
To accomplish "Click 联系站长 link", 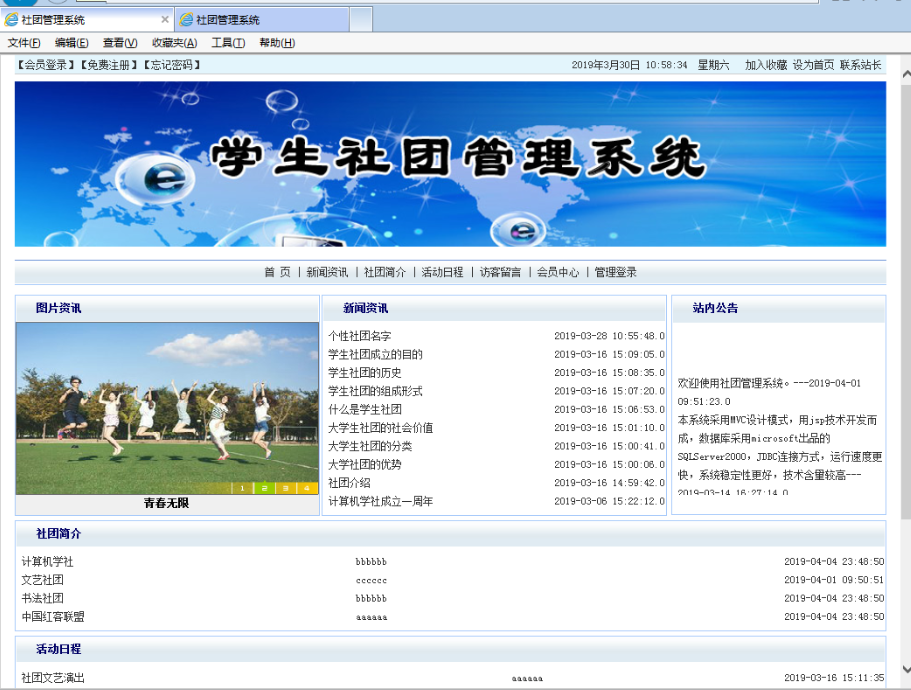I will tap(860, 65).
